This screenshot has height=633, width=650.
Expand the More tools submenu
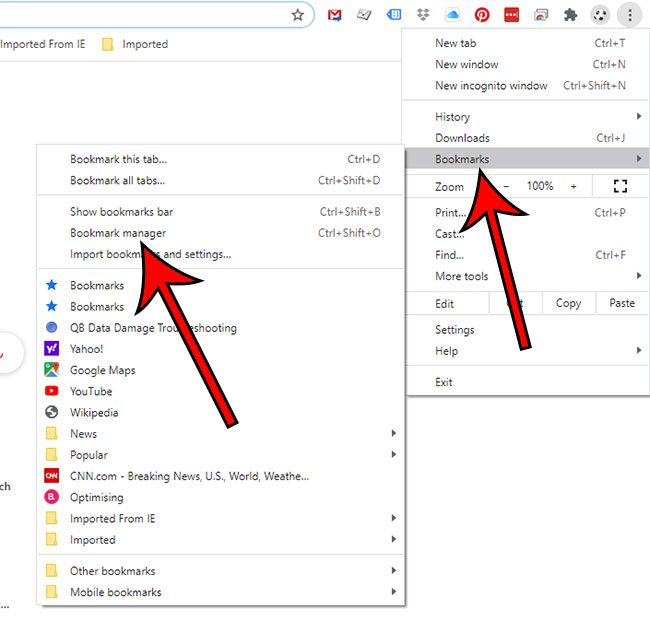tap(462, 276)
